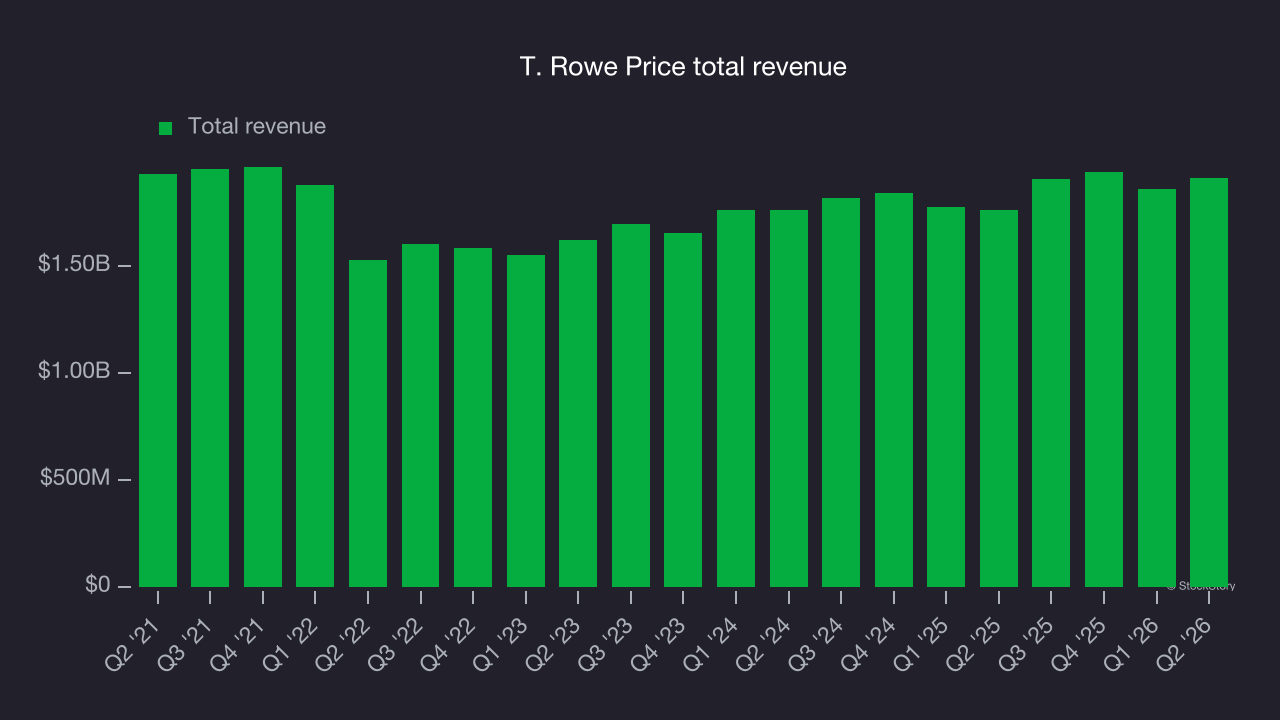The image size is (1280, 720).
Task: Select the Q1 '25 revenue bar
Action: tap(946, 397)
